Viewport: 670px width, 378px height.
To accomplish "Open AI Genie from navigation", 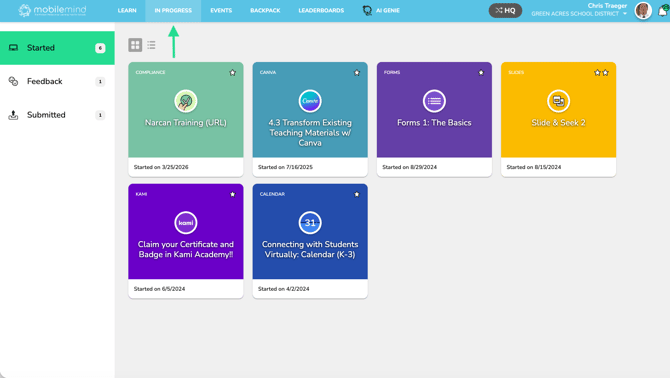I will [x=381, y=11].
